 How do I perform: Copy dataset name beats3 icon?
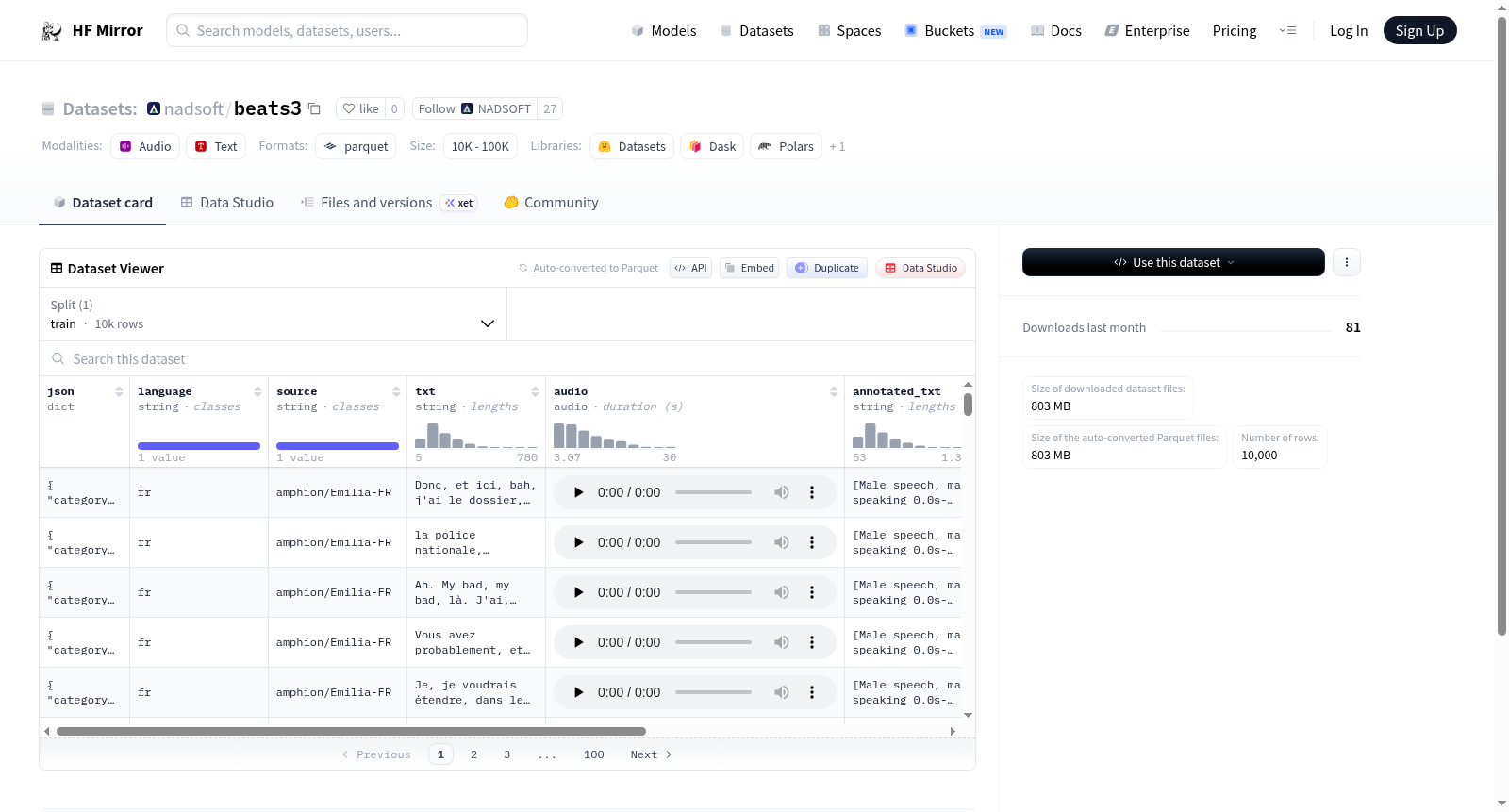point(315,108)
